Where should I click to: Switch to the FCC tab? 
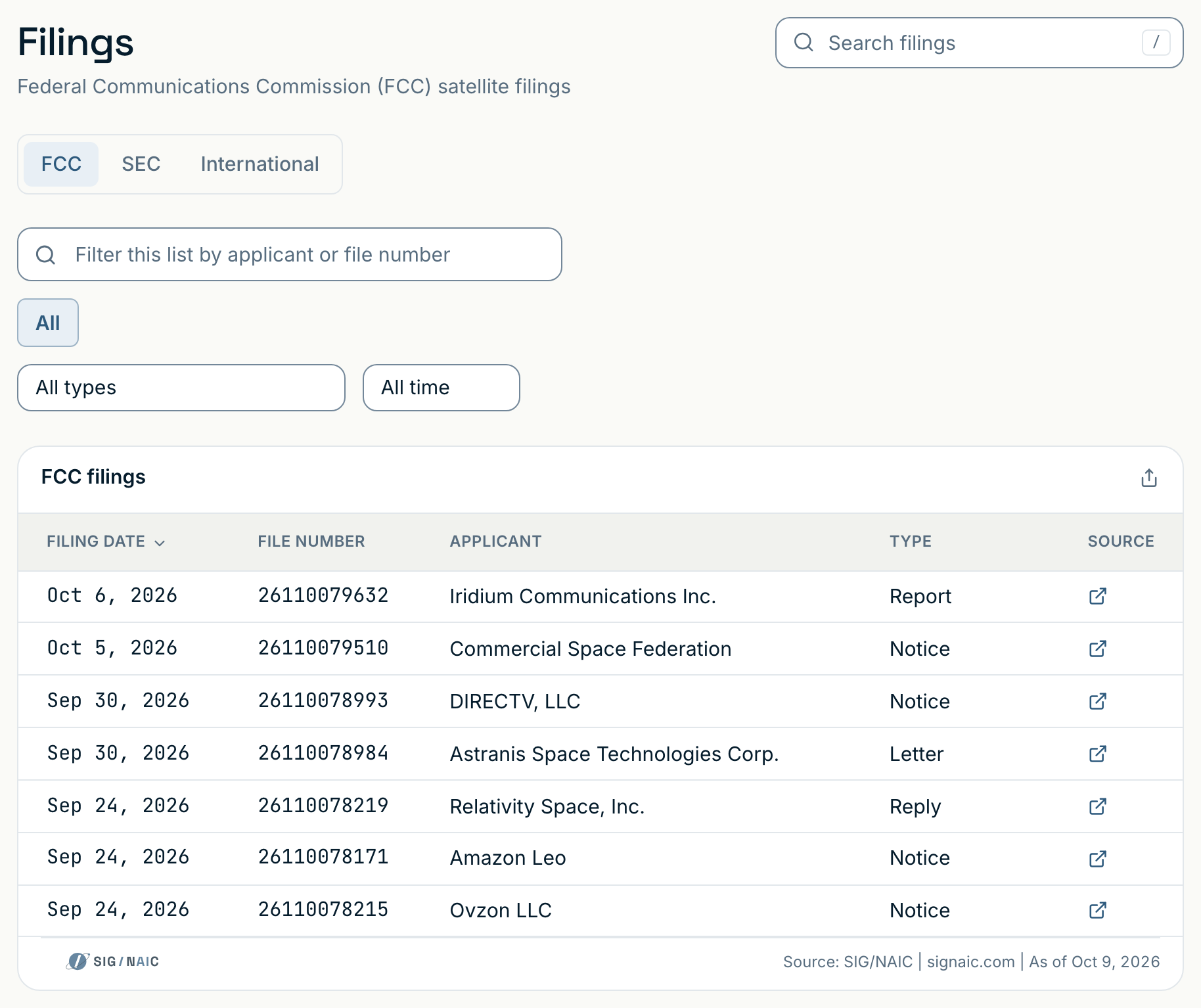[61, 164]
